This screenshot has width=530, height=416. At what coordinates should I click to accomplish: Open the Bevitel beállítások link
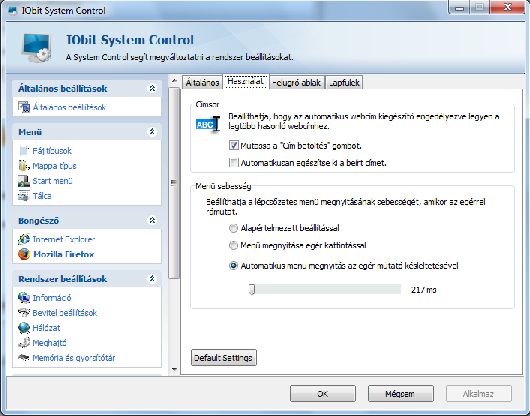coord(65,313)
